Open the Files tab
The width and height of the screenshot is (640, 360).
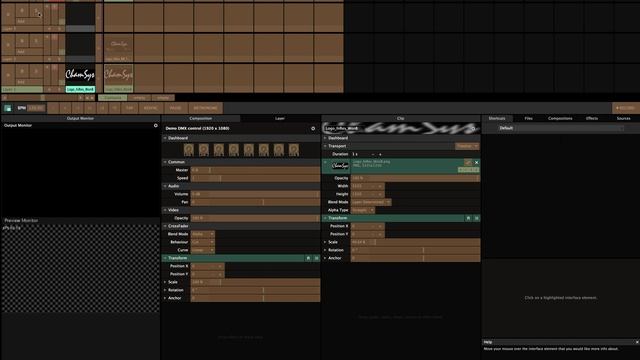click(x=529, y=118)
